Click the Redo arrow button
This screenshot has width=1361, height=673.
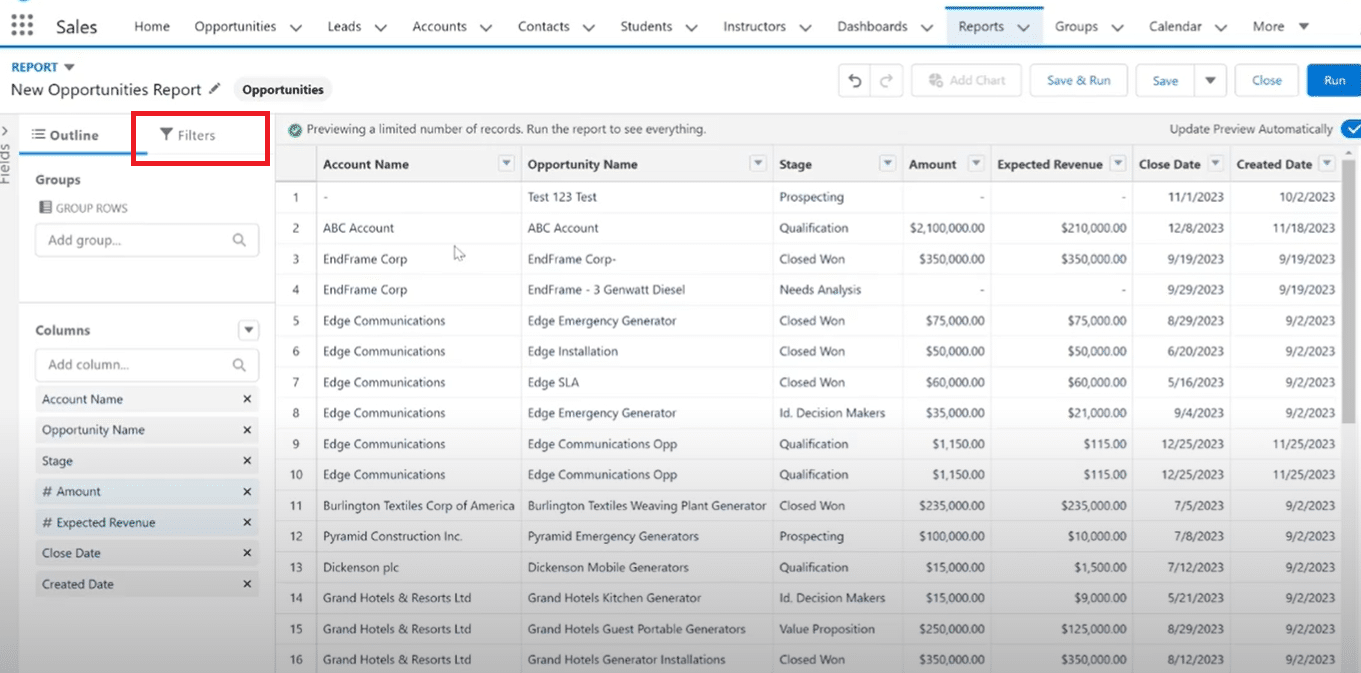(884, 81)
